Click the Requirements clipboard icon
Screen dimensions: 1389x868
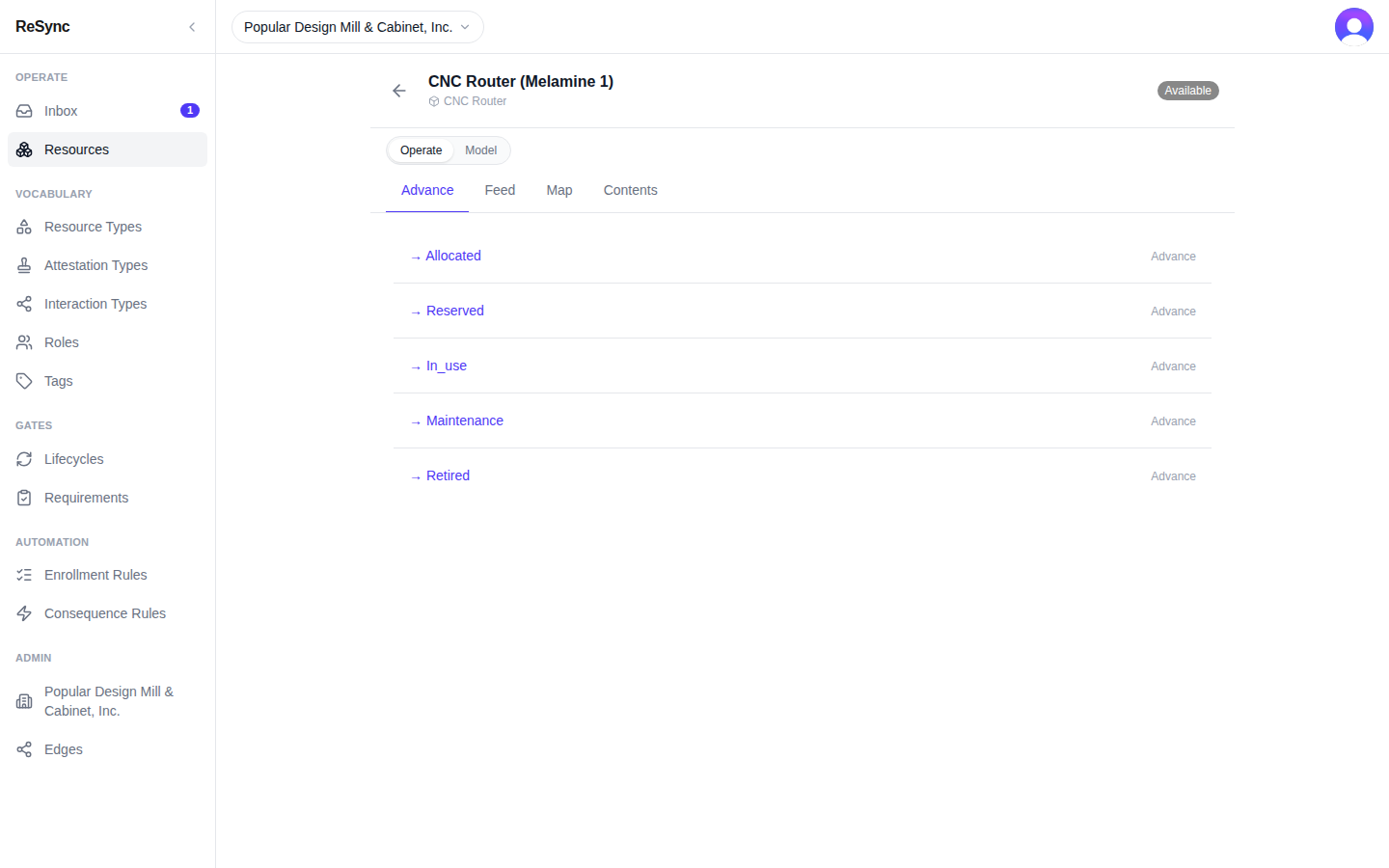pos(24,498)
